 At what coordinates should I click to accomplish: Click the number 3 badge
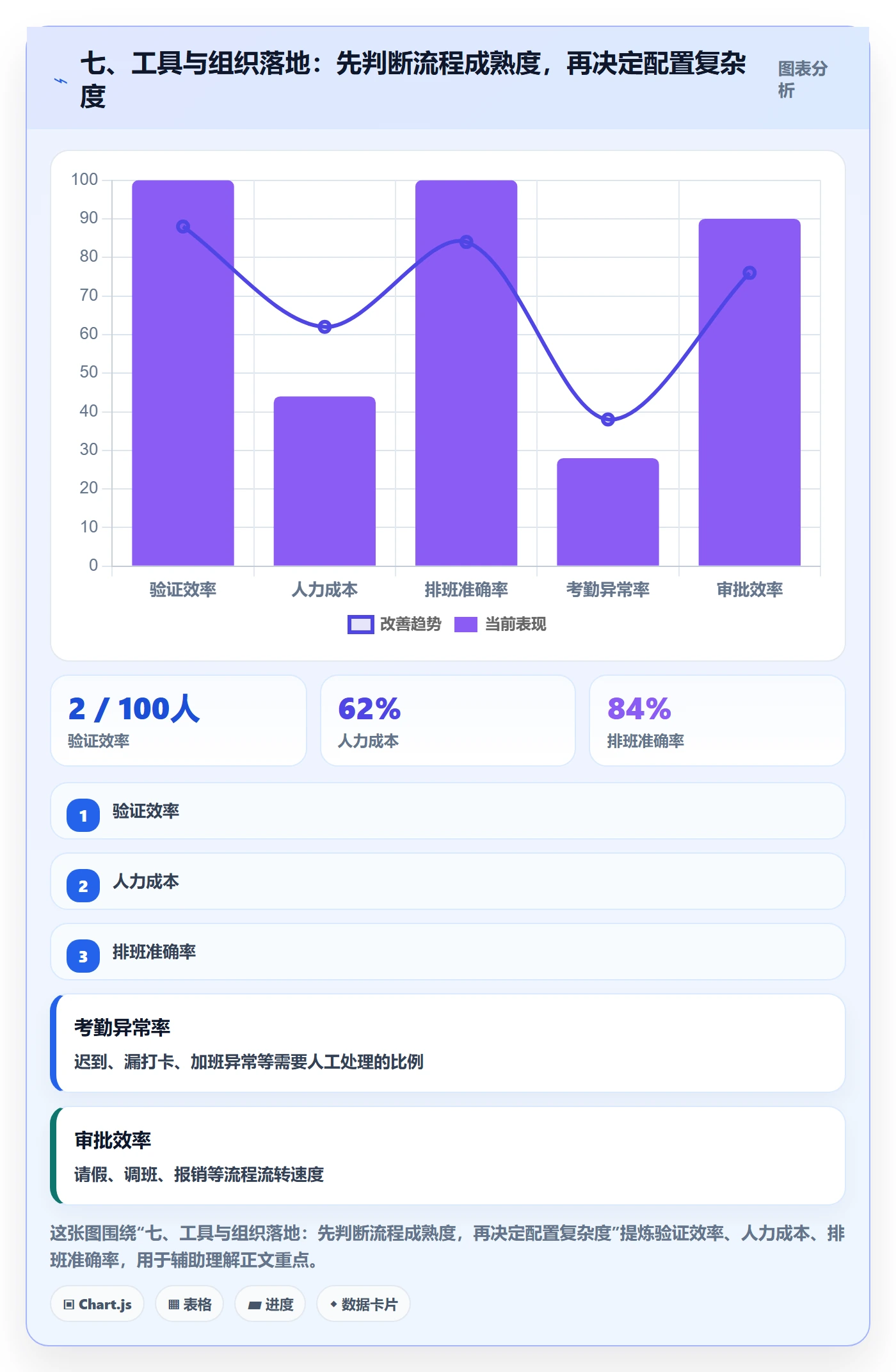[x=83, y=956]
